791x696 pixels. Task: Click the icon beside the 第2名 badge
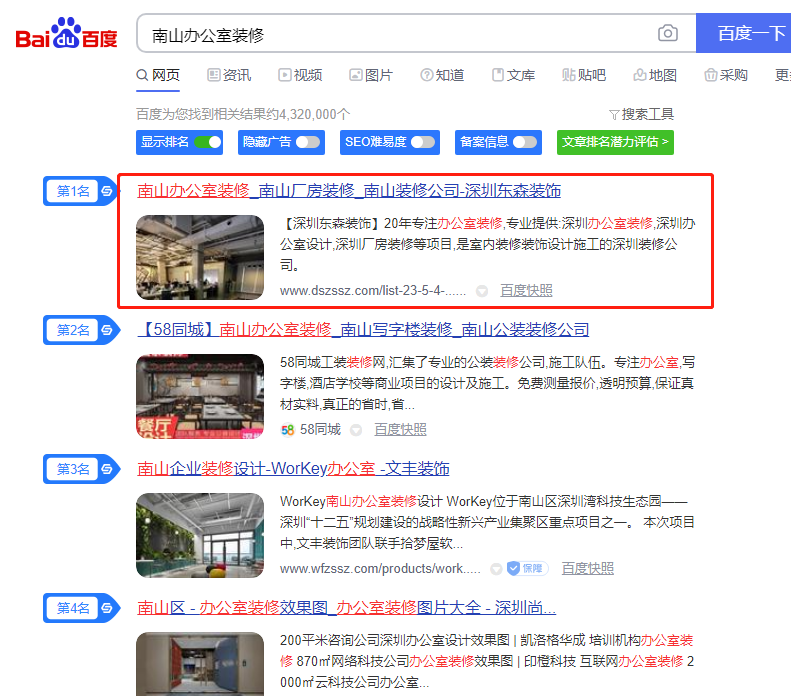click(x=107, y=330)
